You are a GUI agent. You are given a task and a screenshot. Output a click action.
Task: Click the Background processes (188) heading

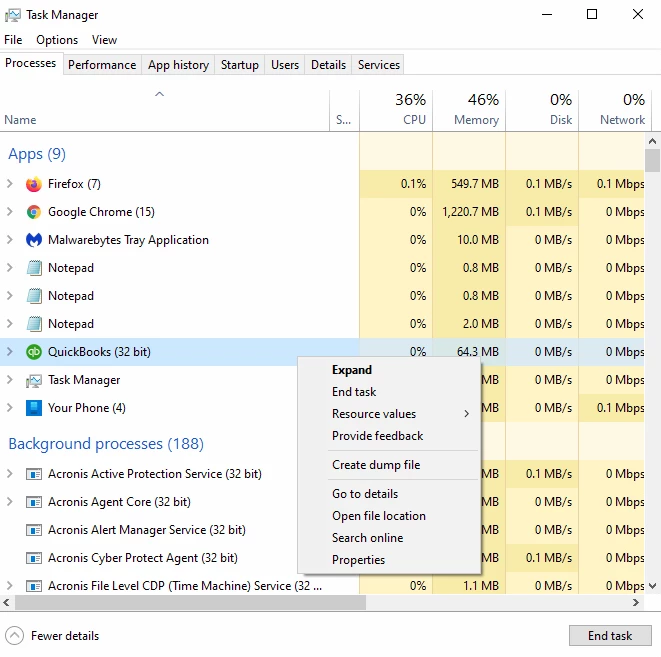[x=106, y=444]
